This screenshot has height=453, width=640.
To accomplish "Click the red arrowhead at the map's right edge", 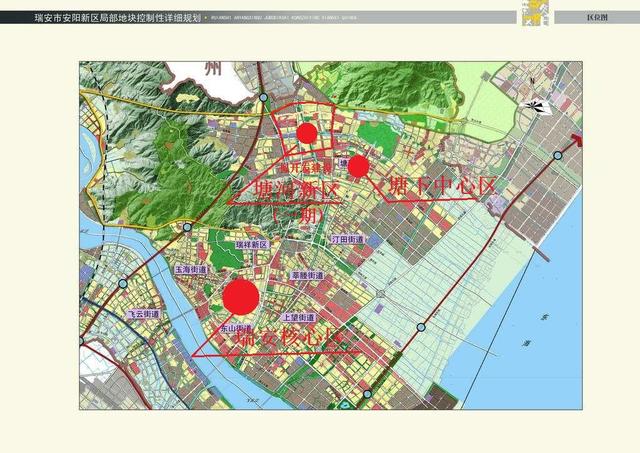I will [577, 139].
